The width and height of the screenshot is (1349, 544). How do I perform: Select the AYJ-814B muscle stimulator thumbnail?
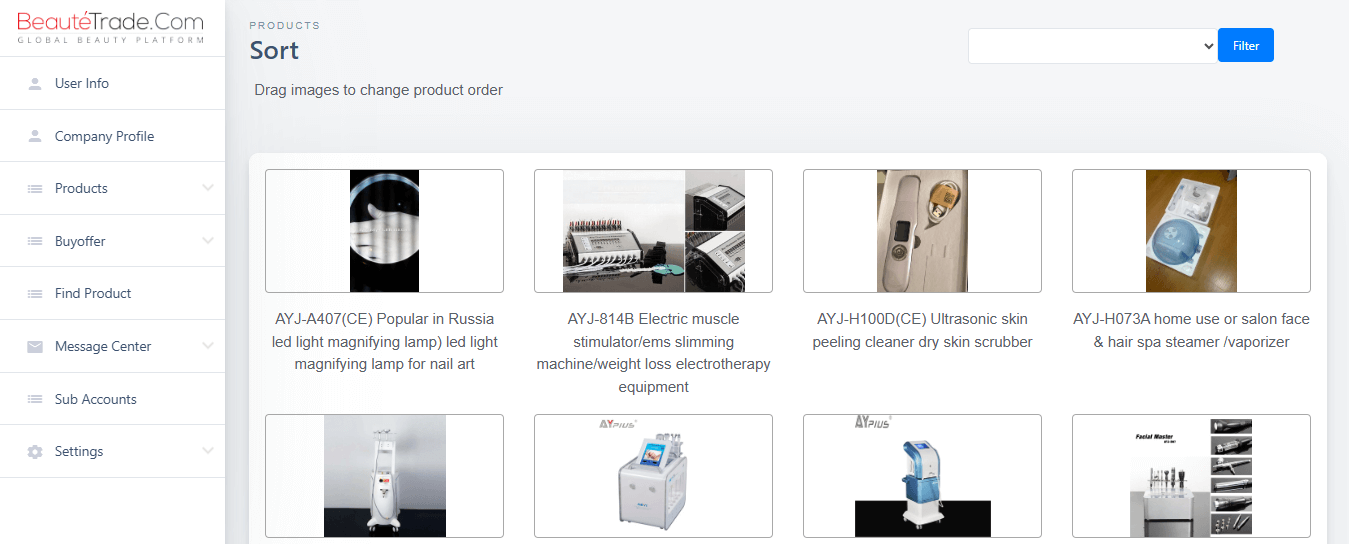[x=653, y=231]
